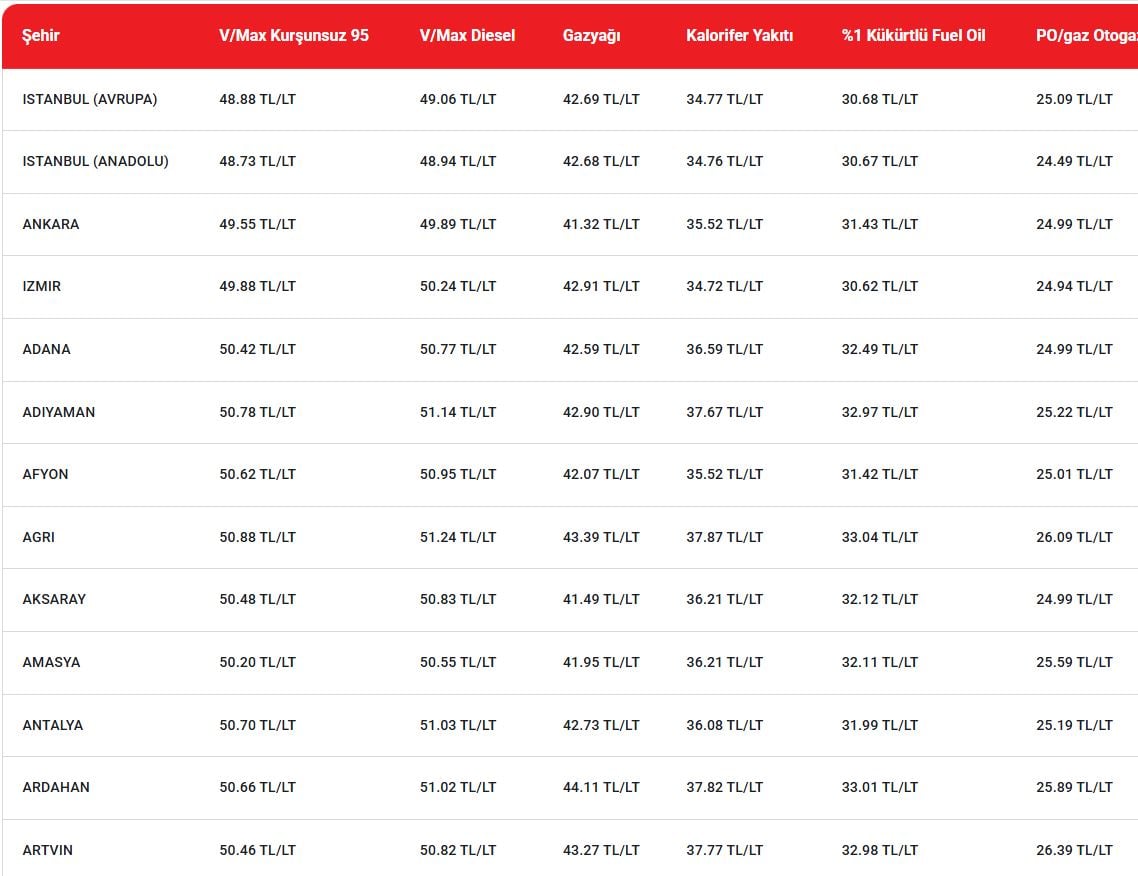This screenshot has width=1138, height=876.
Task: Click Amasya's Gazyağı price 41.95 TL/LT
Action: tap(602, 662)
